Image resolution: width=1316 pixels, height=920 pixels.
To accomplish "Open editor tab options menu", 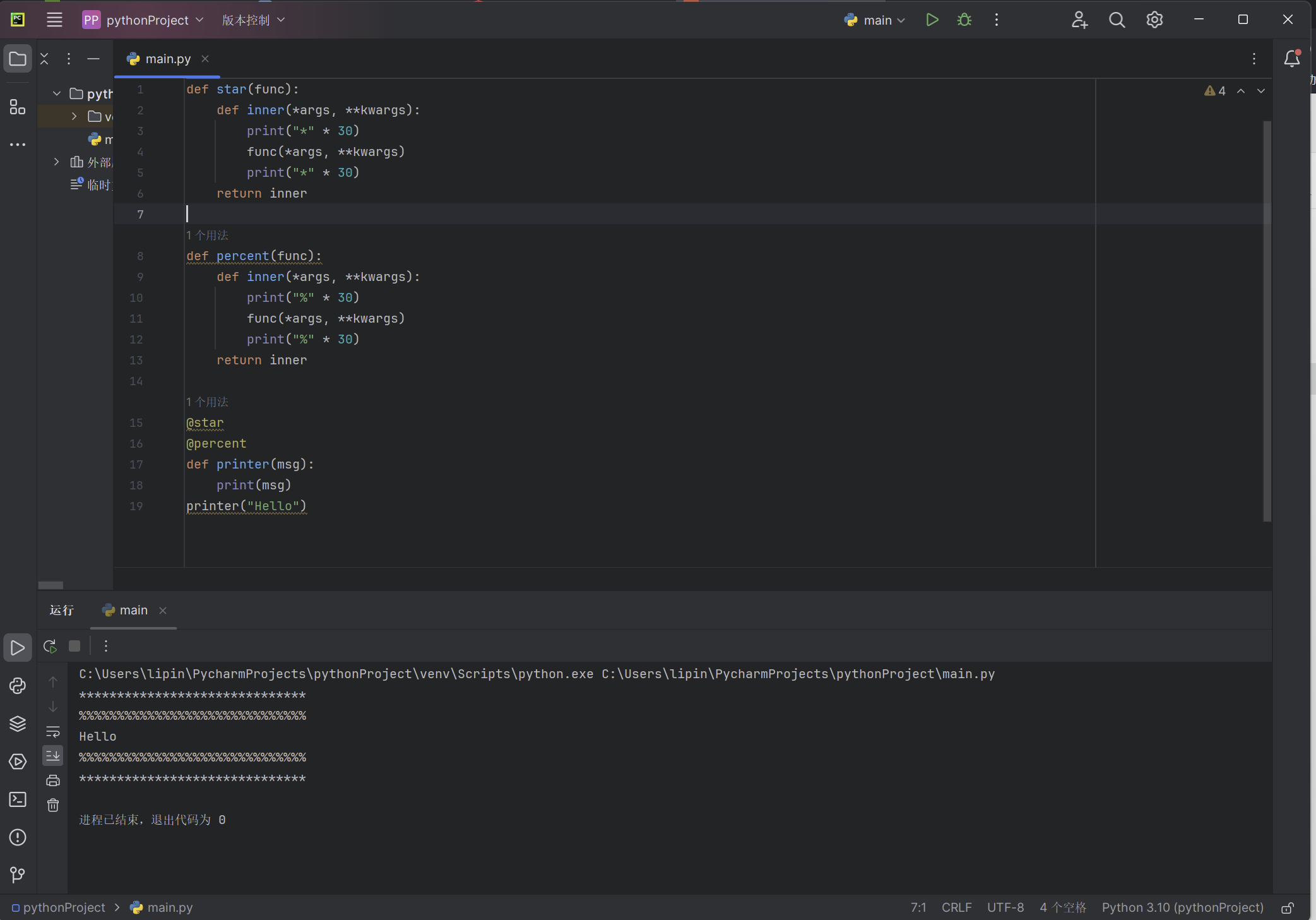I will [x=1254, y=59].
